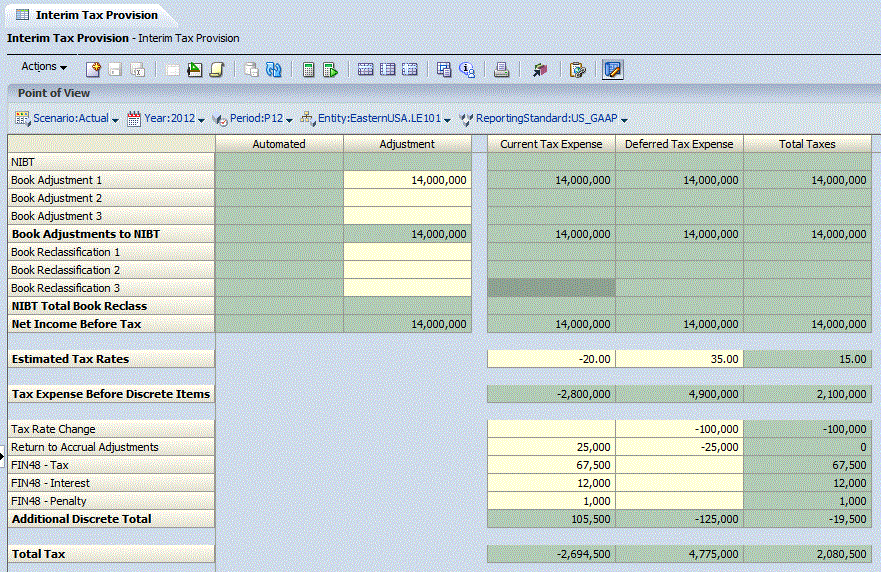Click the Adjustment column header
This screenshot has width=881, height=572.
[x=407, y=144]
